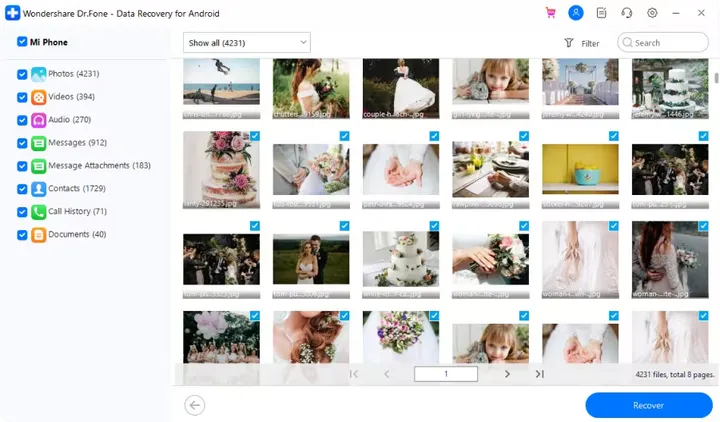Image resolution: width=720 pixels, height=422 pixels.
Task: Click the Message Attachments icon
Action: click(x=39, y=166)
